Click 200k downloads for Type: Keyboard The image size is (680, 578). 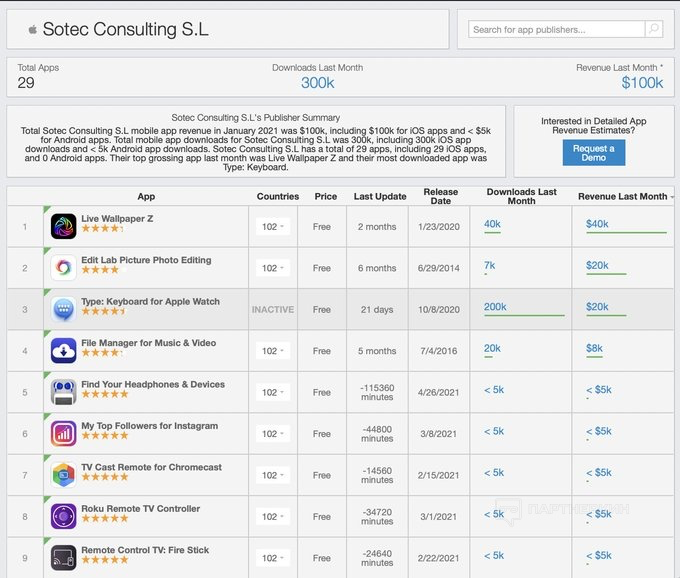point(495,307)
